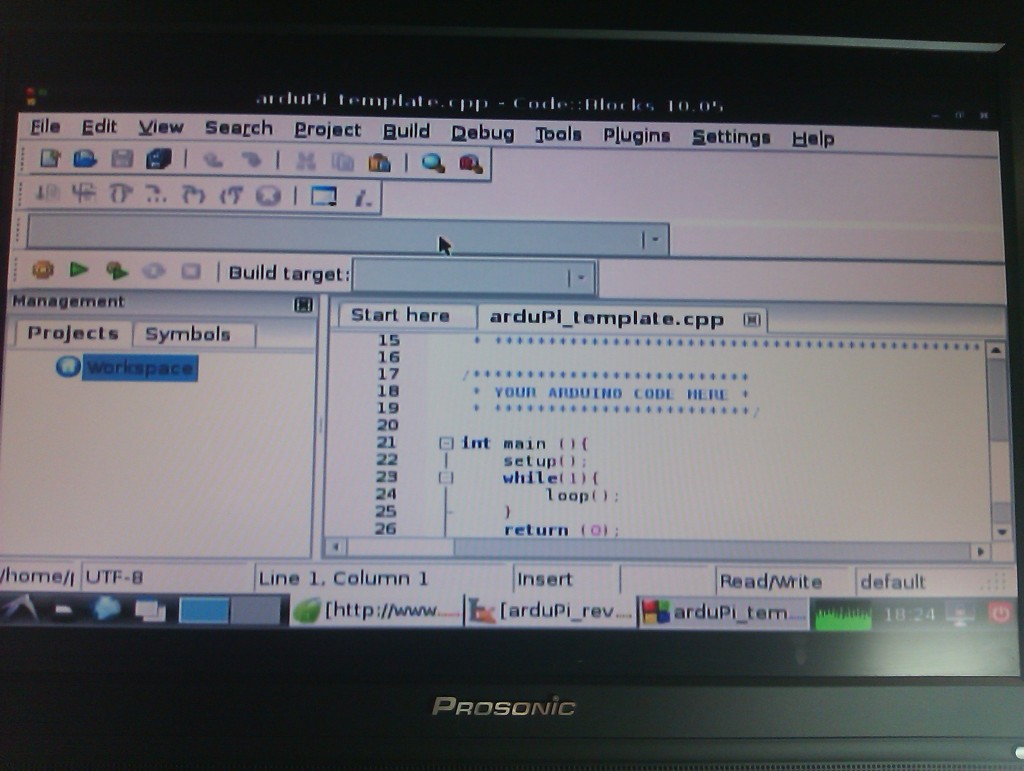Click the Replace icon in toolbar
This screenshot has width=1024, height=771.
(x=471, y=162)
